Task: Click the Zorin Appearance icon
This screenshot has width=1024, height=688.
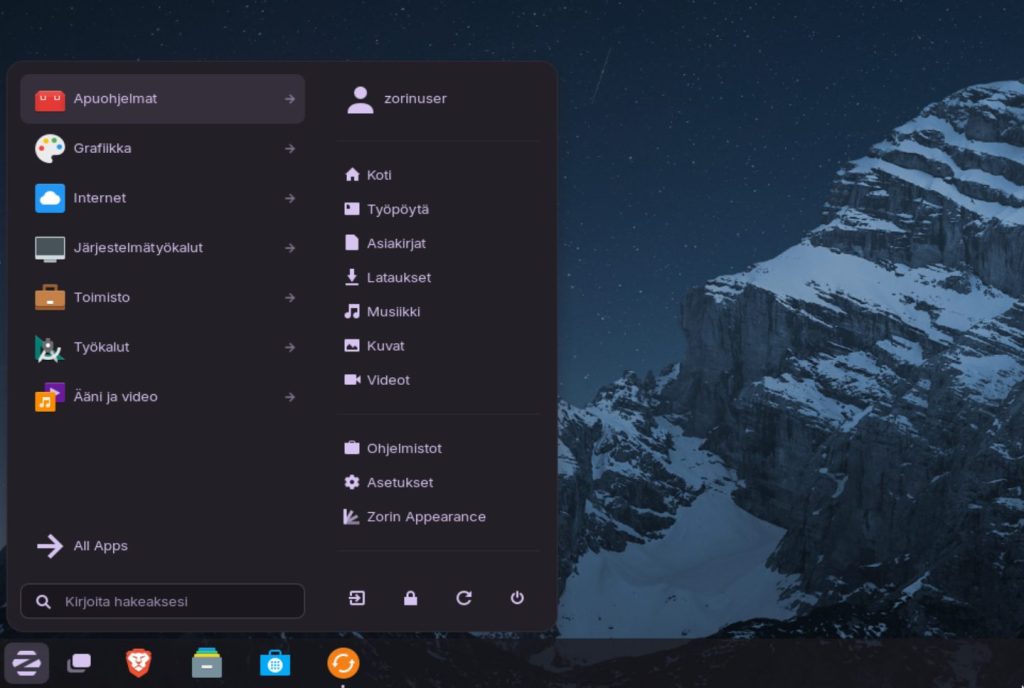Action: tap(351, 516)
